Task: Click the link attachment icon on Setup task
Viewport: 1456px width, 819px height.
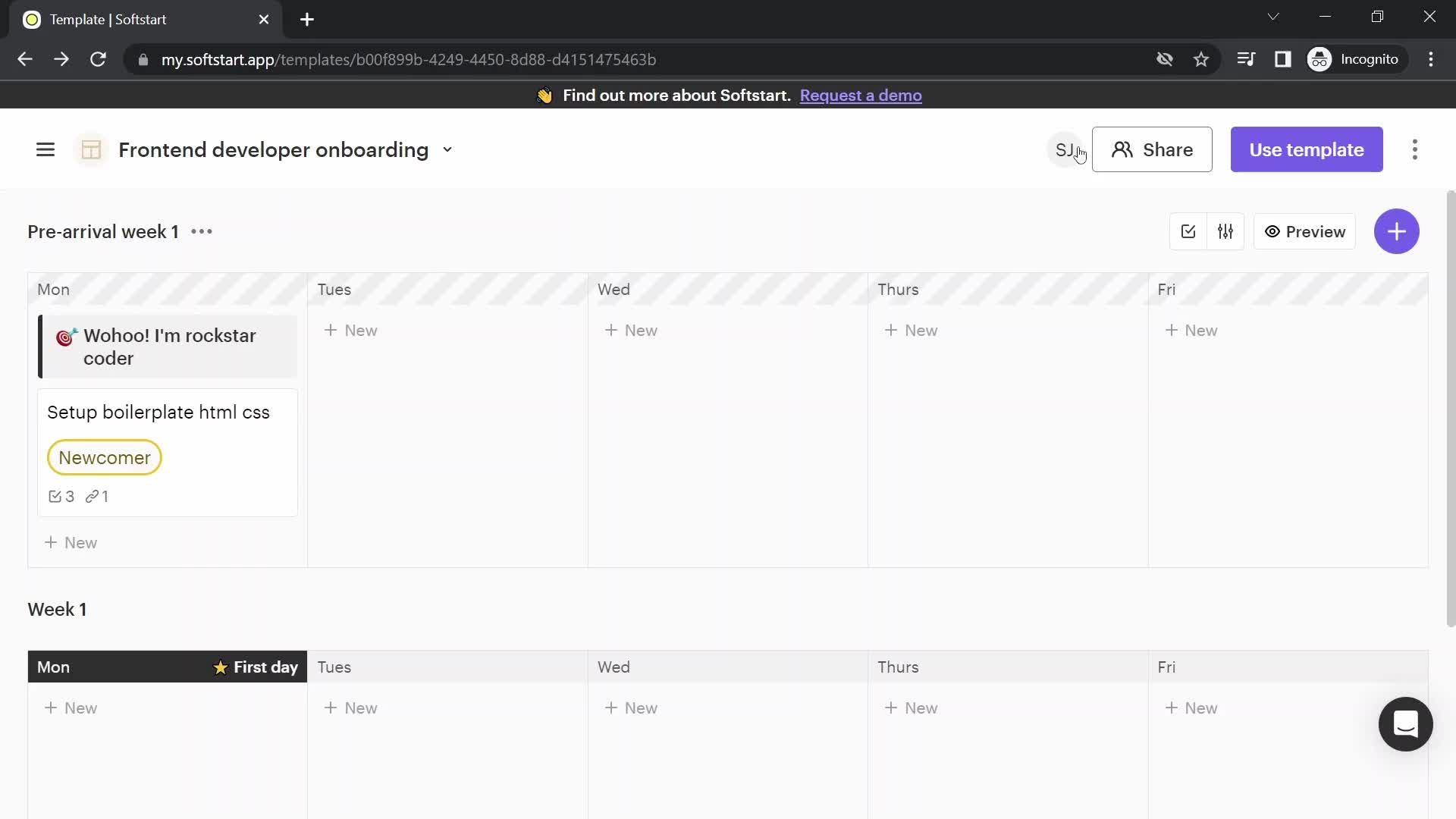Action: coord(92,496)
